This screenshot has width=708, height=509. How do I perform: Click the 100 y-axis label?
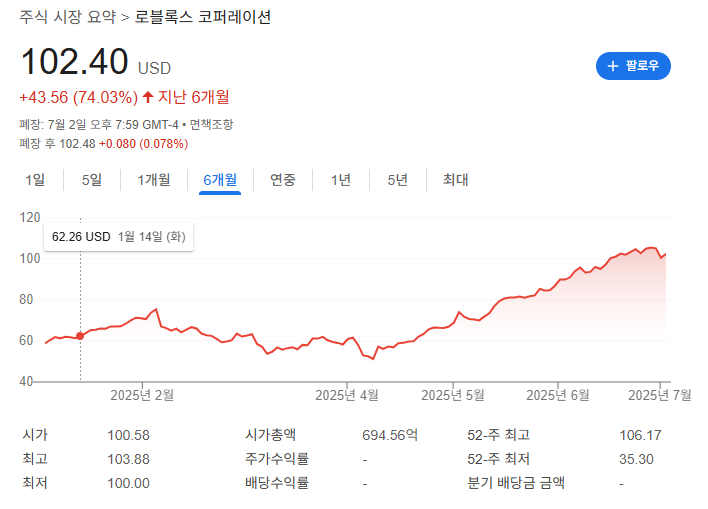pyautogui.click(x=30, y=258)
